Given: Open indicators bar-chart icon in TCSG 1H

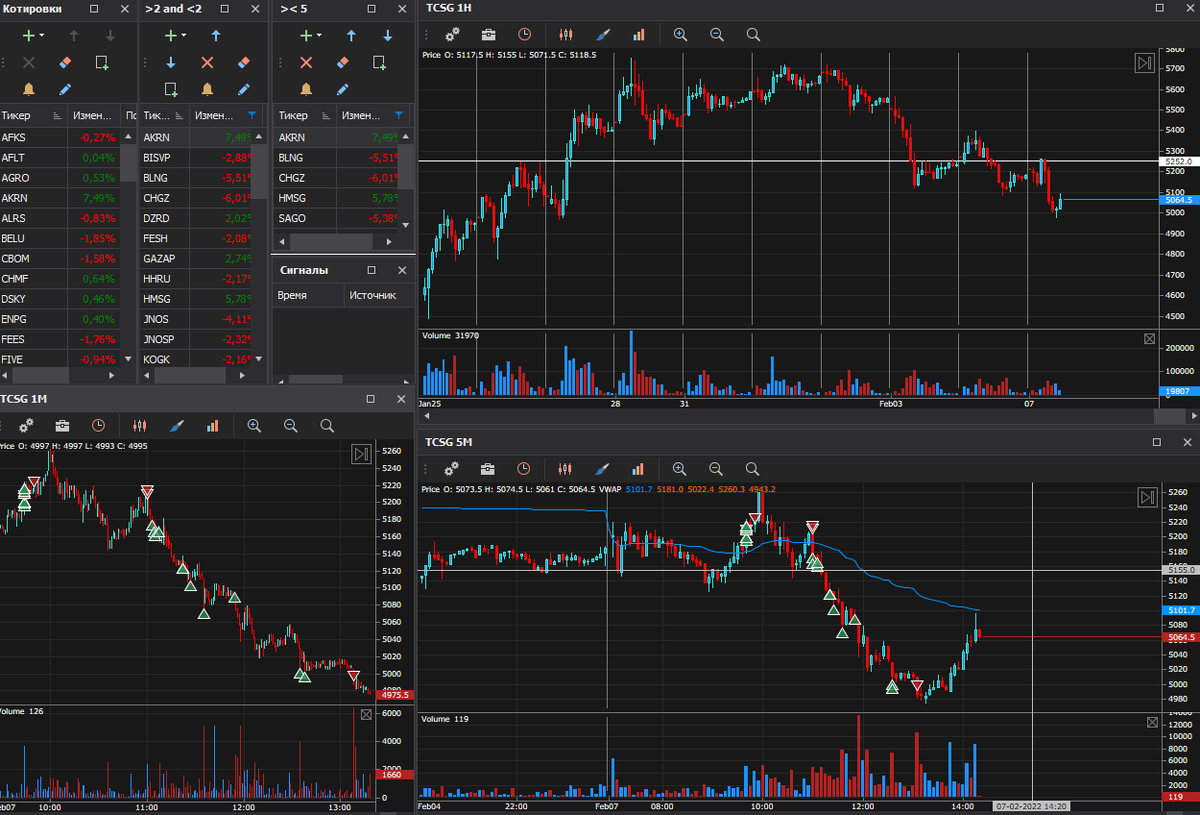Looking at the screenshot, I should 639,34.
